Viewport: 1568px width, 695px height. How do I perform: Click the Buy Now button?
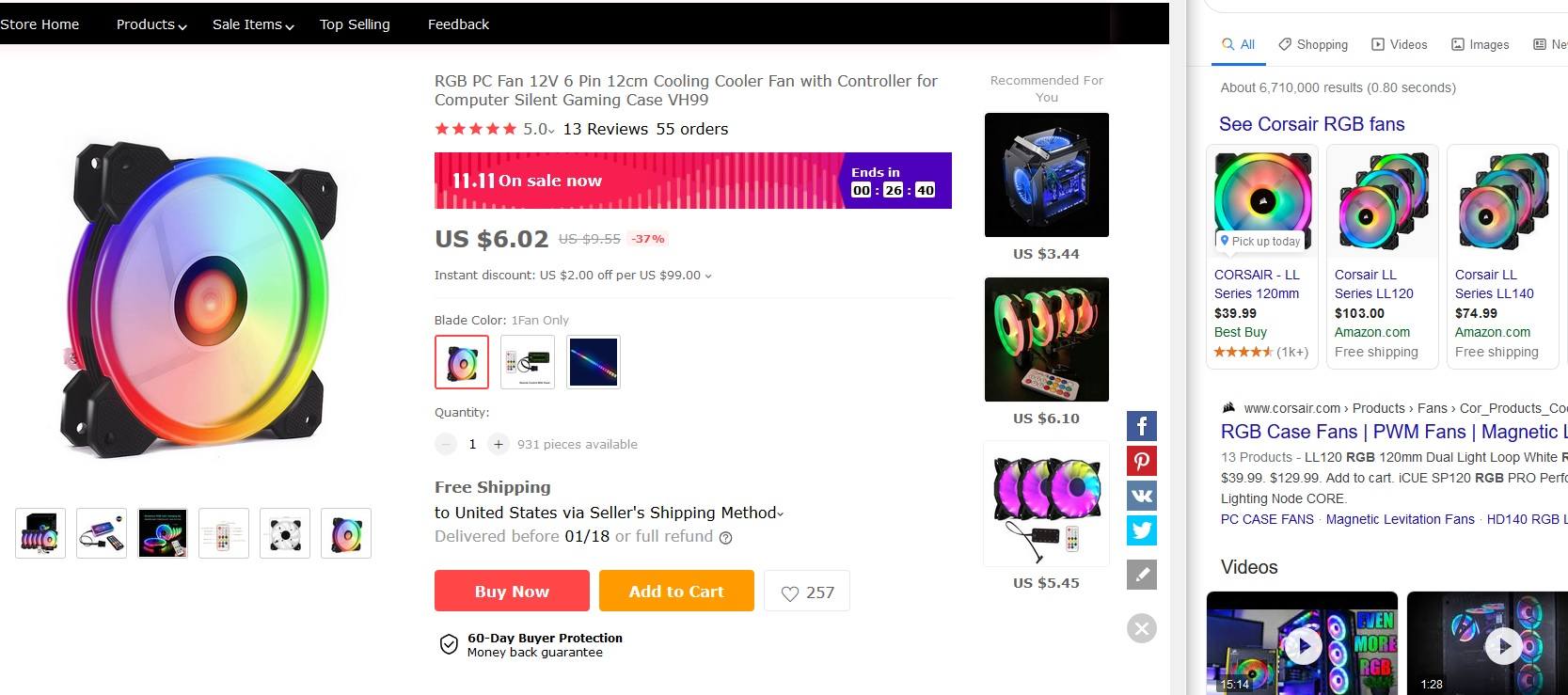(512, 591)
